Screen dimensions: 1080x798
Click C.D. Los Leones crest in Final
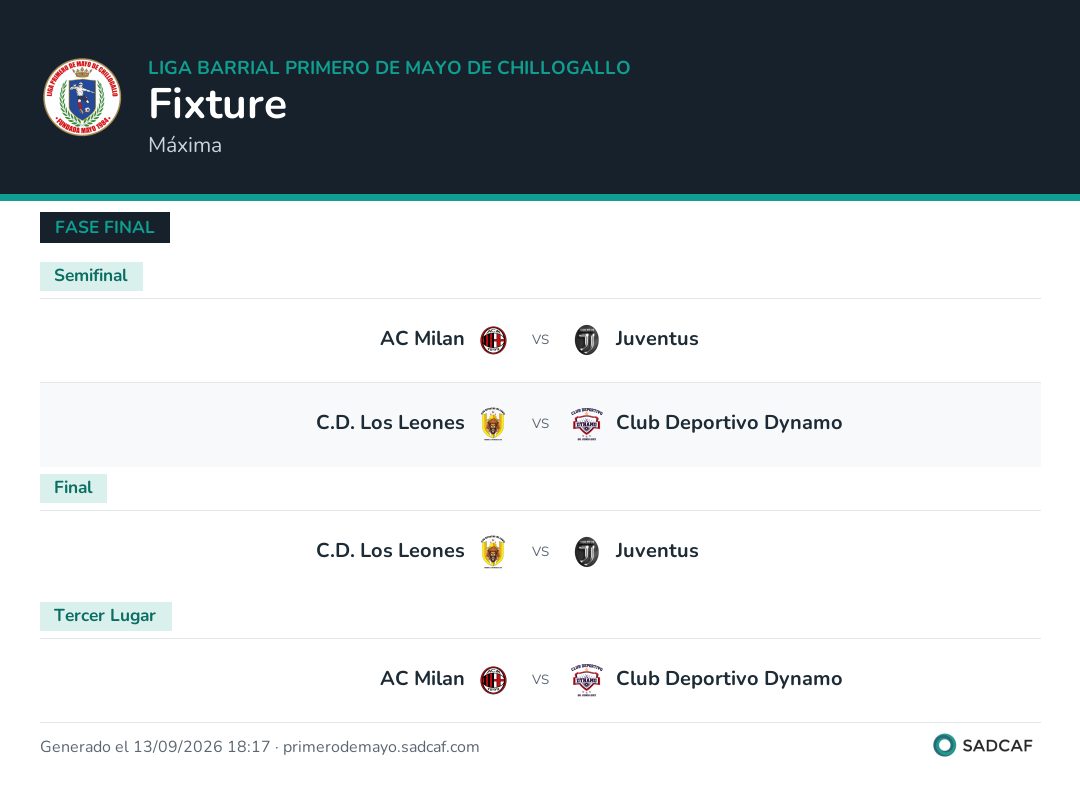(493, 552)
